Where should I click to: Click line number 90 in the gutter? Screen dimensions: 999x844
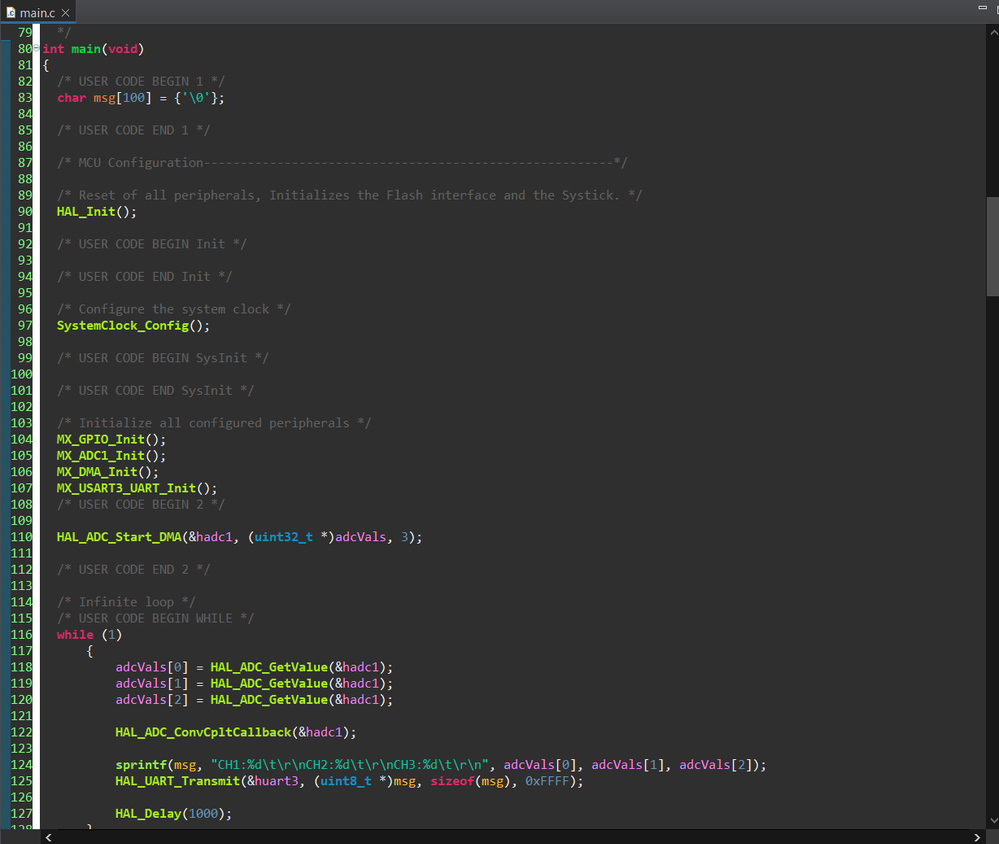25,211
